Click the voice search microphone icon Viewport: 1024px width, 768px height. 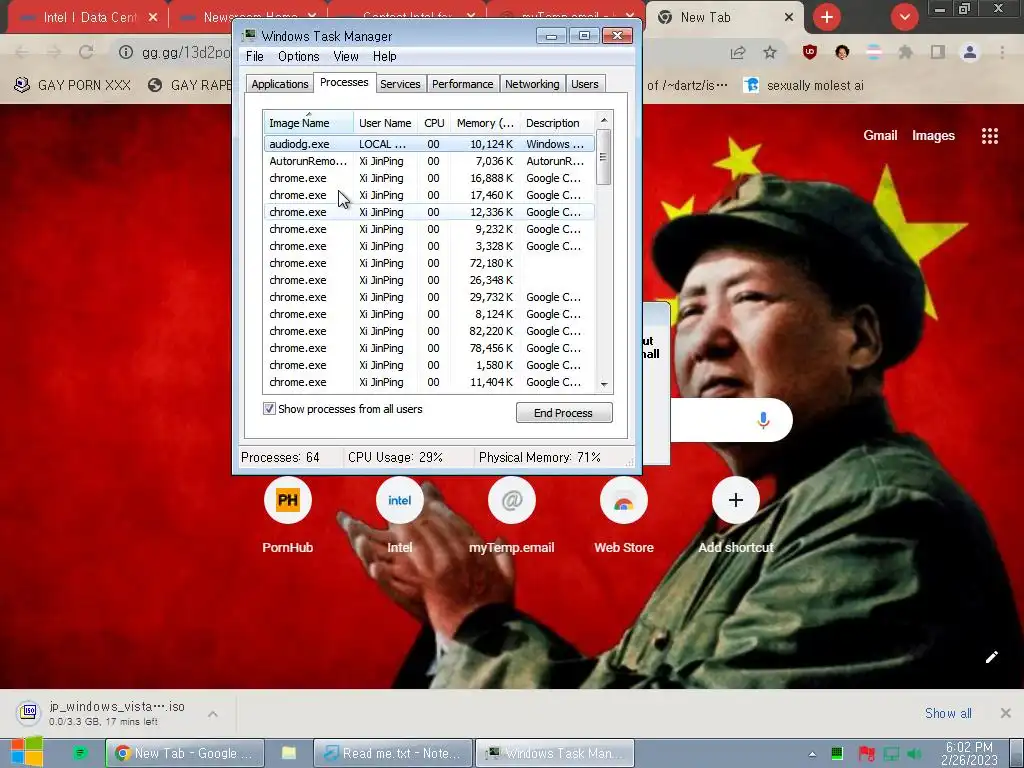click(x=763, y=420)
